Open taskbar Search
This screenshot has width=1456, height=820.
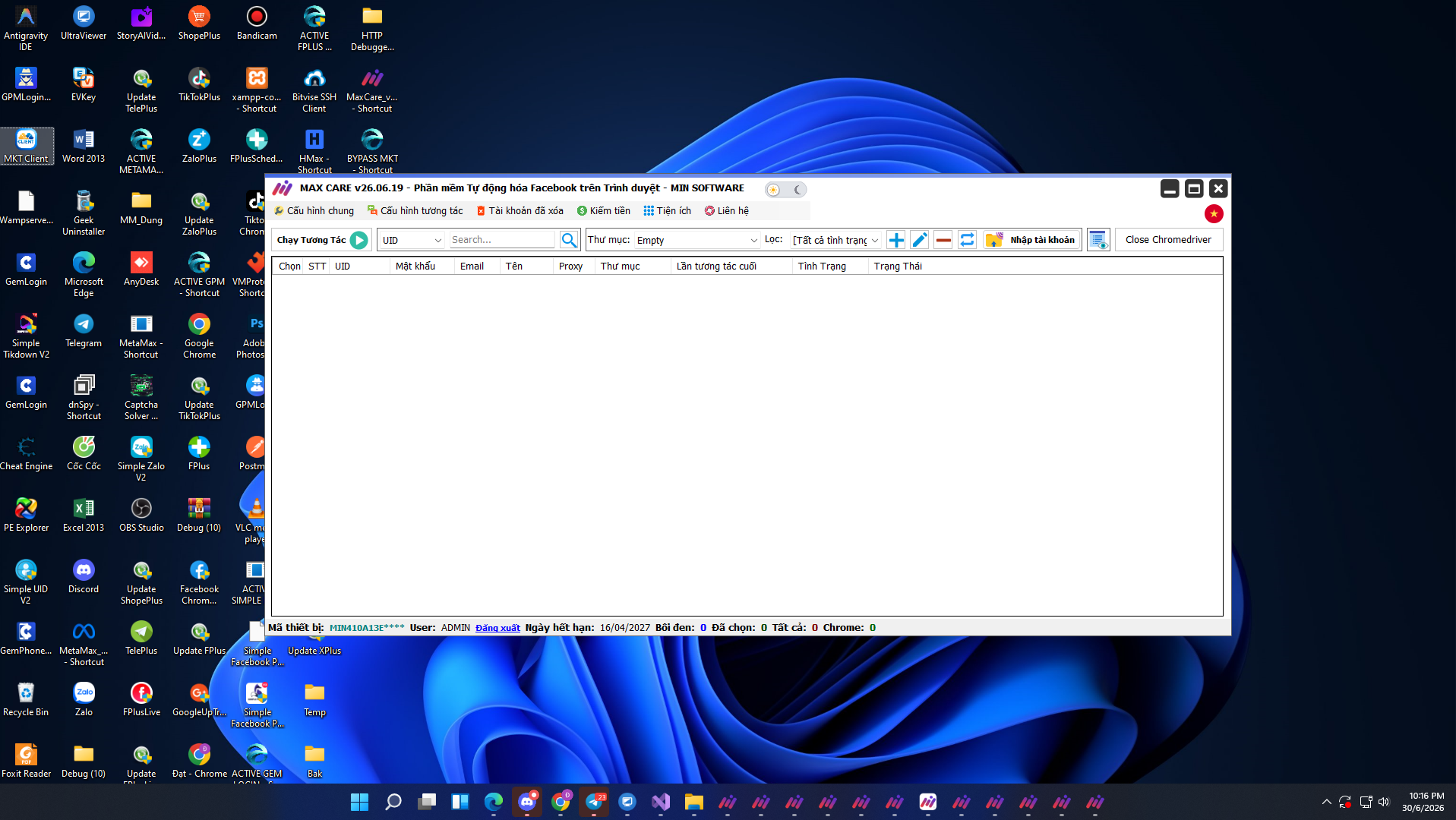393,802
